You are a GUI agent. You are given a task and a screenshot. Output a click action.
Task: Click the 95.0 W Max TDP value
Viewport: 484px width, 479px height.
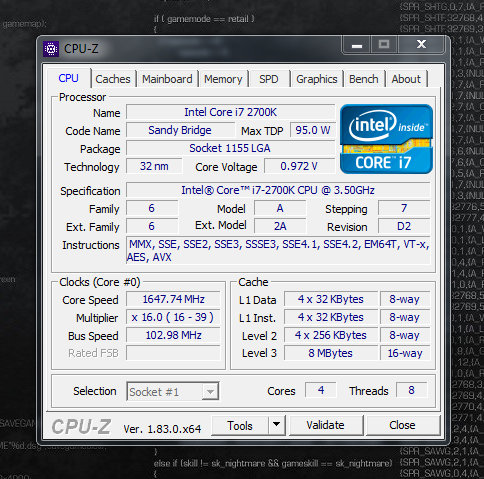[x=312, y=130]
